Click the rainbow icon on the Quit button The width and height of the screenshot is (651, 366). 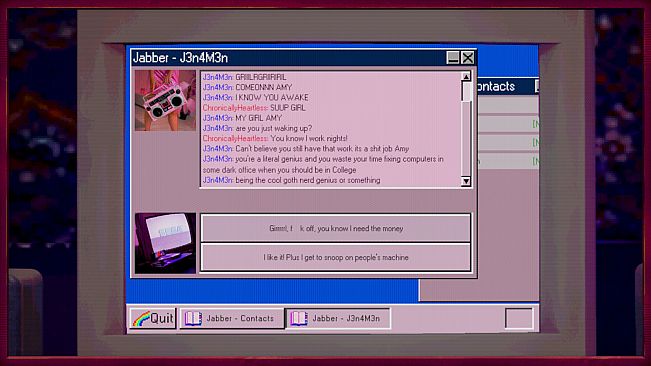click(x=141, y=319)
